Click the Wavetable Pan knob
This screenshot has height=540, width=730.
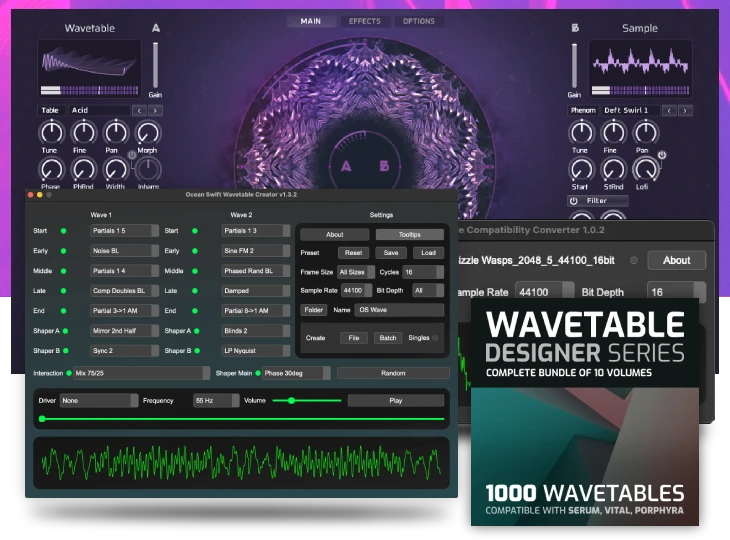click(115, 133)
